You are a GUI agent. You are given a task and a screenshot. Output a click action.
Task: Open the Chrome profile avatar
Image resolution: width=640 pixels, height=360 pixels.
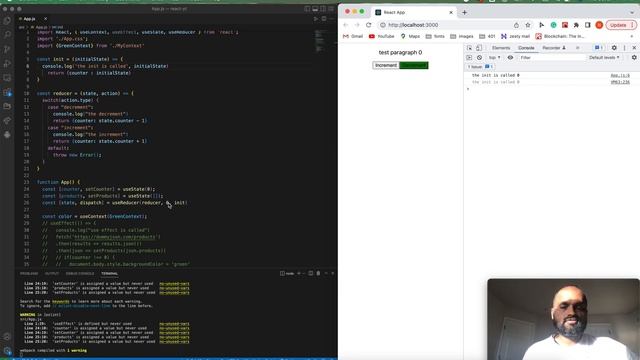coord(599,25)
